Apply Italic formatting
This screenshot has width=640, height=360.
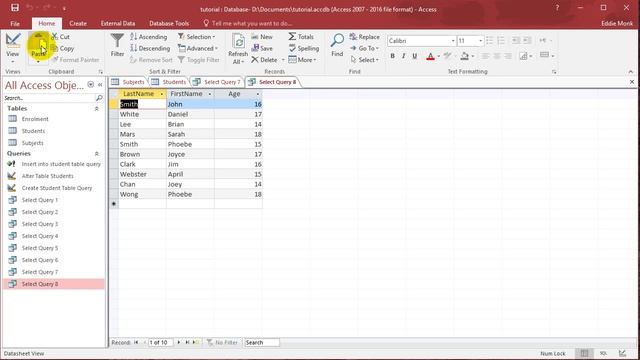pyautogui.click(x=403, y=56)
